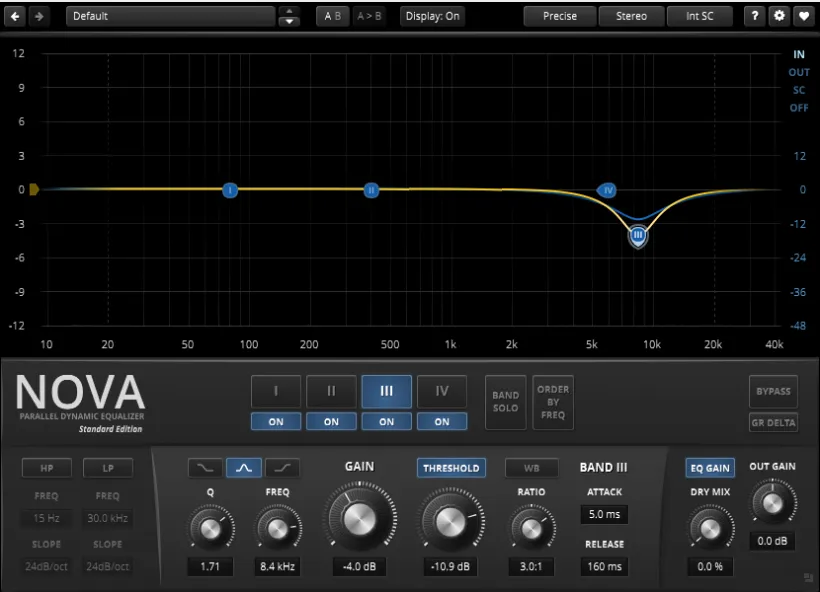
Task: Enable the LP filter
Action: pyautogui.click(x=108, y=468)
